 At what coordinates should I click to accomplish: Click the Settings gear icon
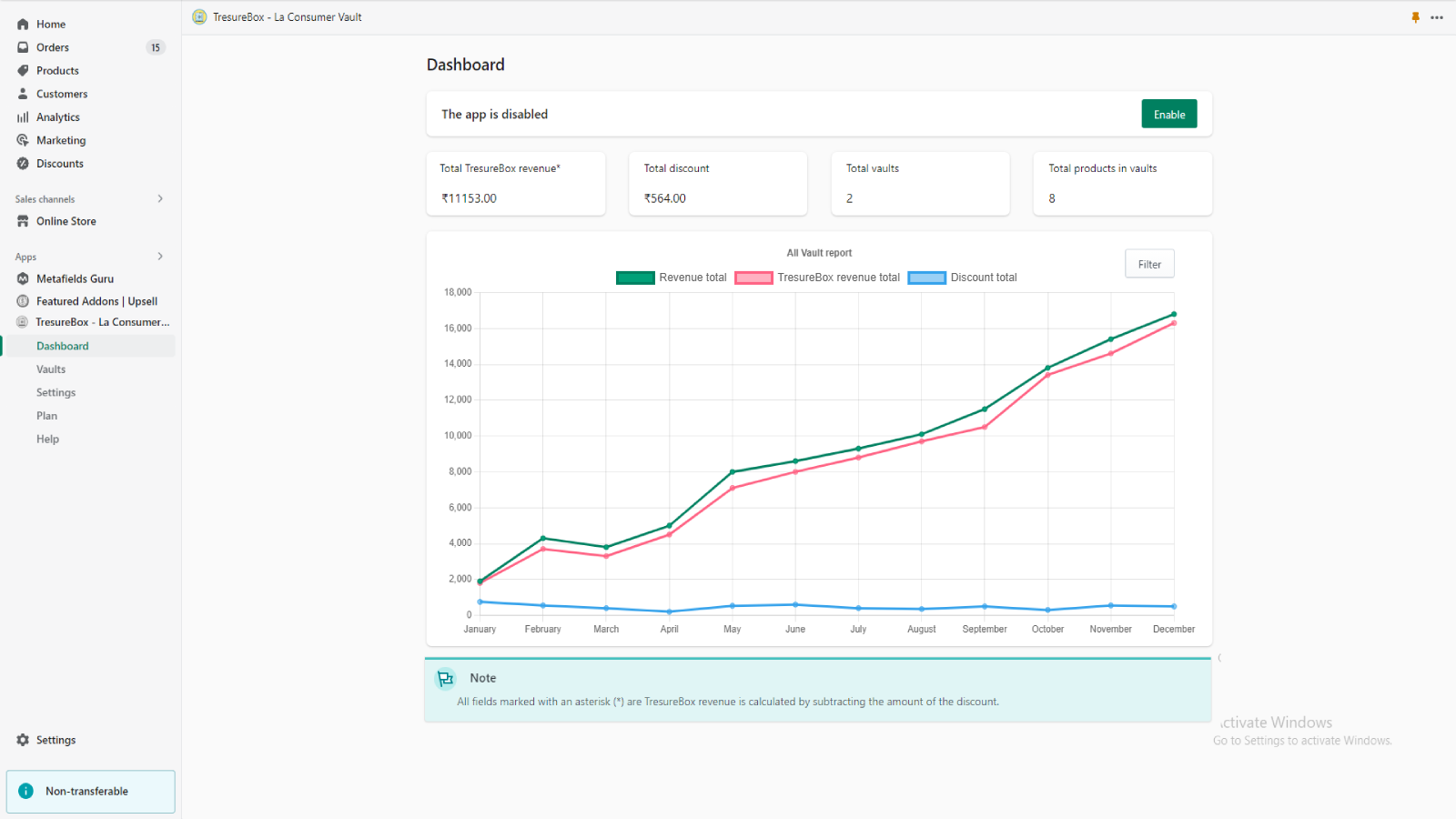[23, 740]
